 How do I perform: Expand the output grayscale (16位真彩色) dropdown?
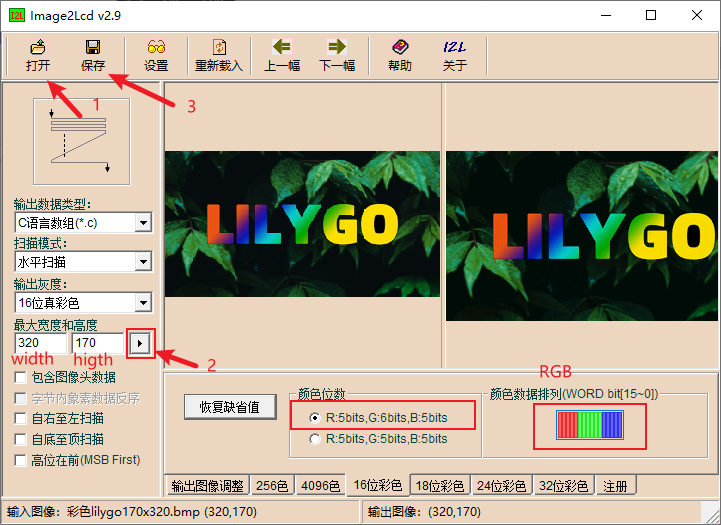[143, 302]
